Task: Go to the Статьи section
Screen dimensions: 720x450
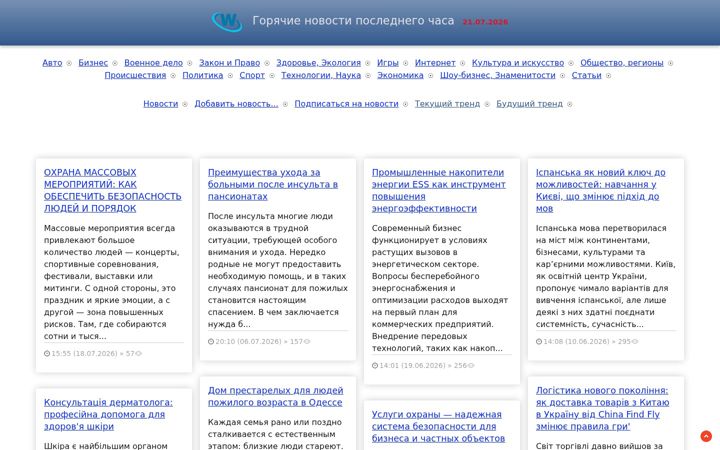Action: [586, 75]
